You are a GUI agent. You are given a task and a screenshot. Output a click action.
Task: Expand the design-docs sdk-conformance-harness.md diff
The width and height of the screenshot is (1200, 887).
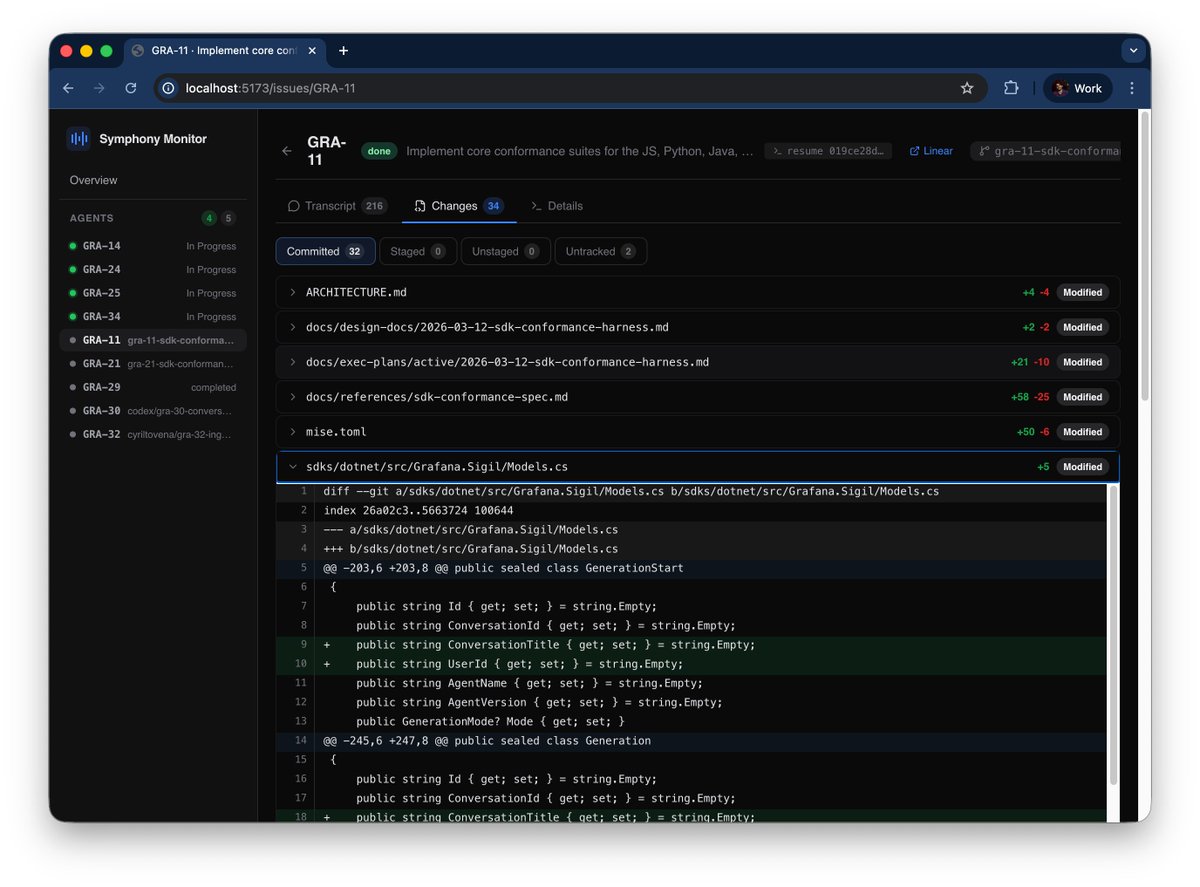(697, 327)
